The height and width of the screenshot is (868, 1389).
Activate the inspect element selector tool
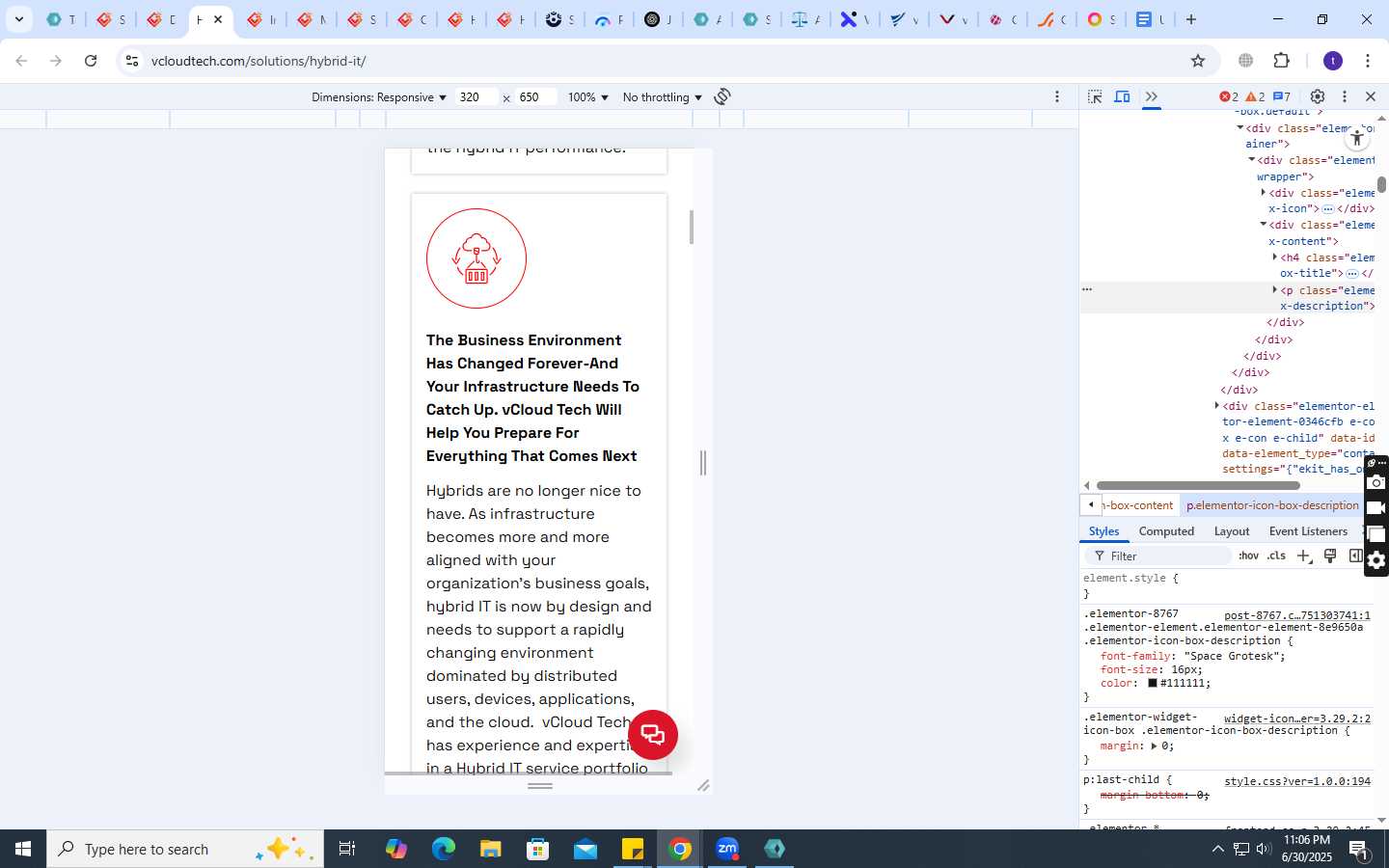1095,96
